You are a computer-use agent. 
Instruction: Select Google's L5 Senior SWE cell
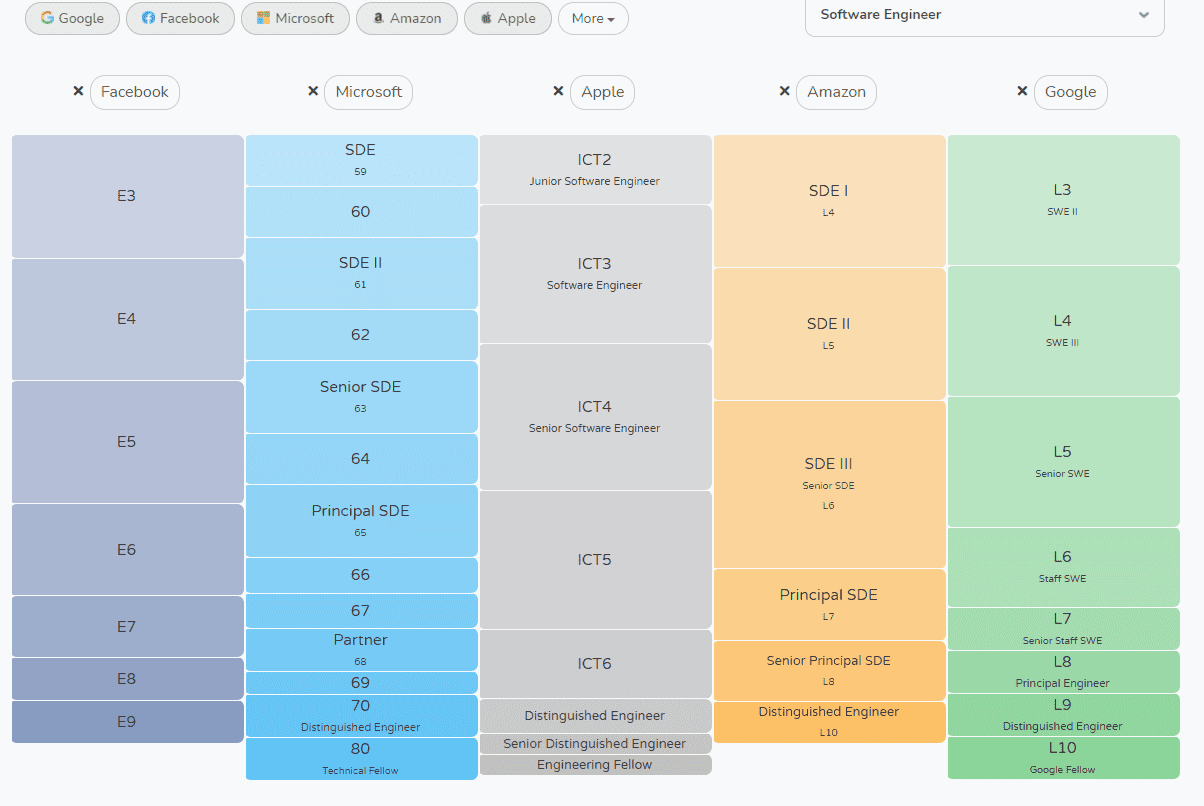[x=1062, y=461]
